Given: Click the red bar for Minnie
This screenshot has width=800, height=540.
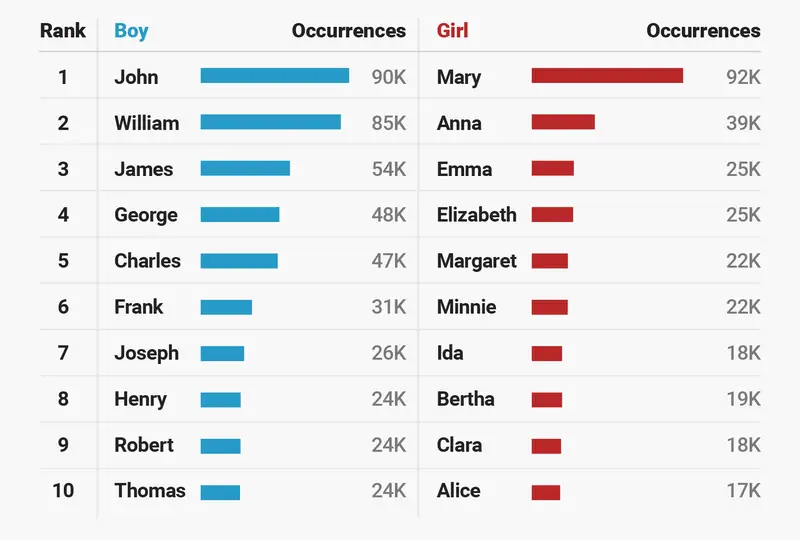Looking at the screenshot, I should click(549, 307).
